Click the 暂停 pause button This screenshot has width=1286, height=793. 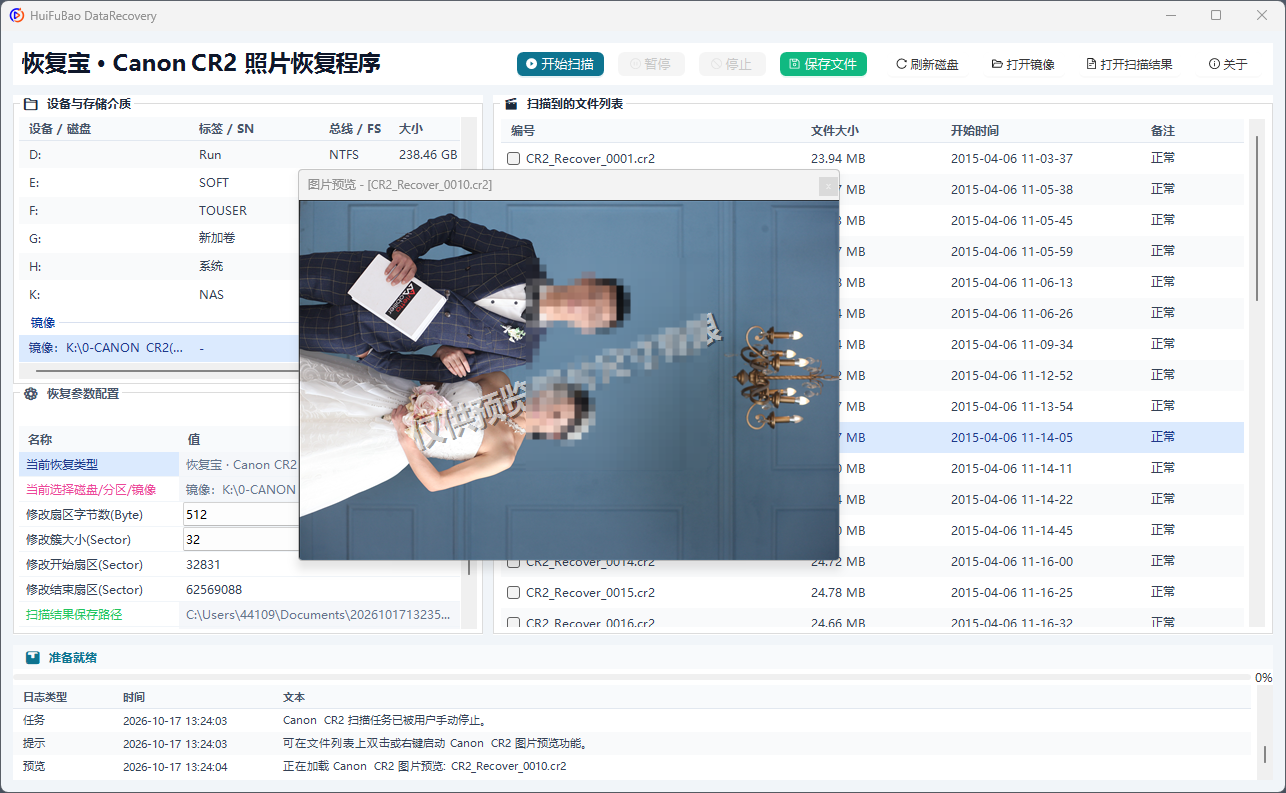pos(651,64)
